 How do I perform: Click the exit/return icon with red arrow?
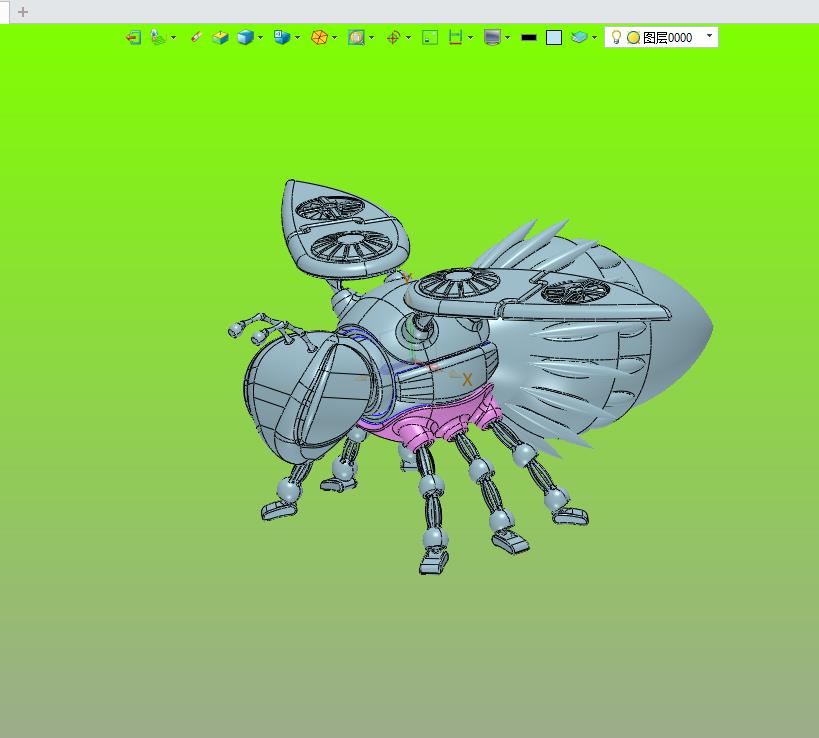point(133,38)
